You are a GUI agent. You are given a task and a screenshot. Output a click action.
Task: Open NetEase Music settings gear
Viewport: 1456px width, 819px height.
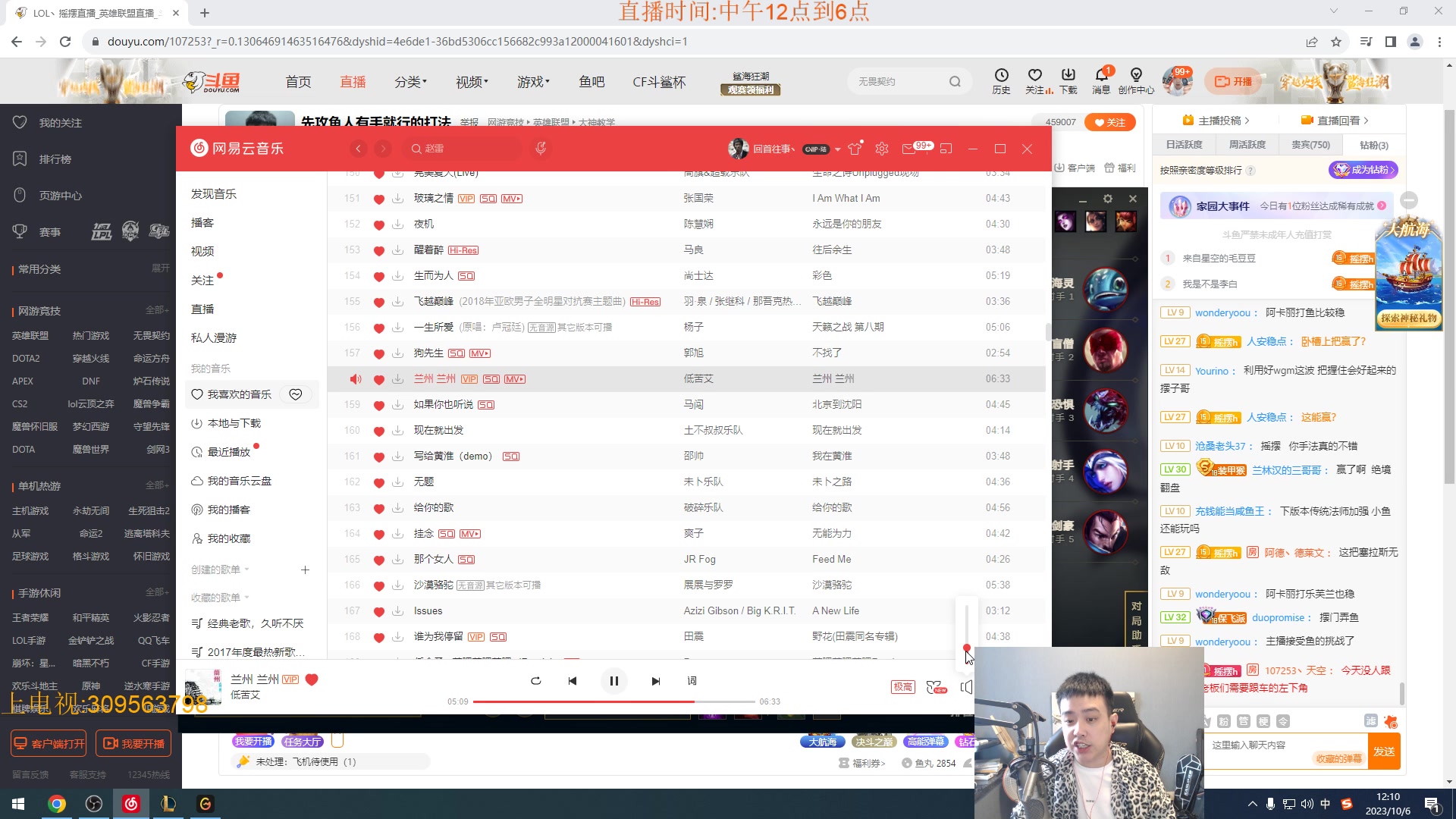(882, 149)
